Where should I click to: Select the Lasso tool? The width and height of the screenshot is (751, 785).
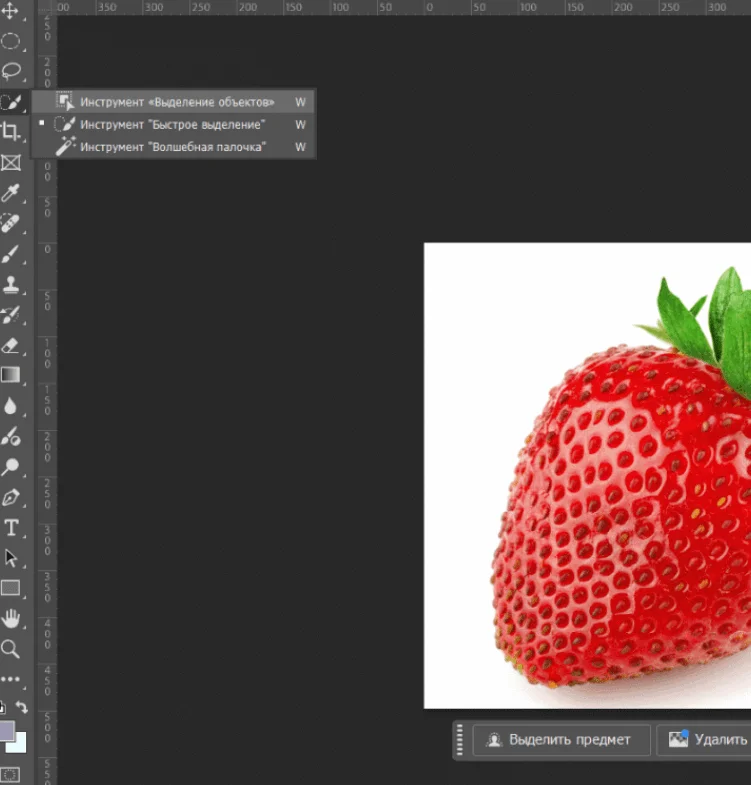coord(11,71)
